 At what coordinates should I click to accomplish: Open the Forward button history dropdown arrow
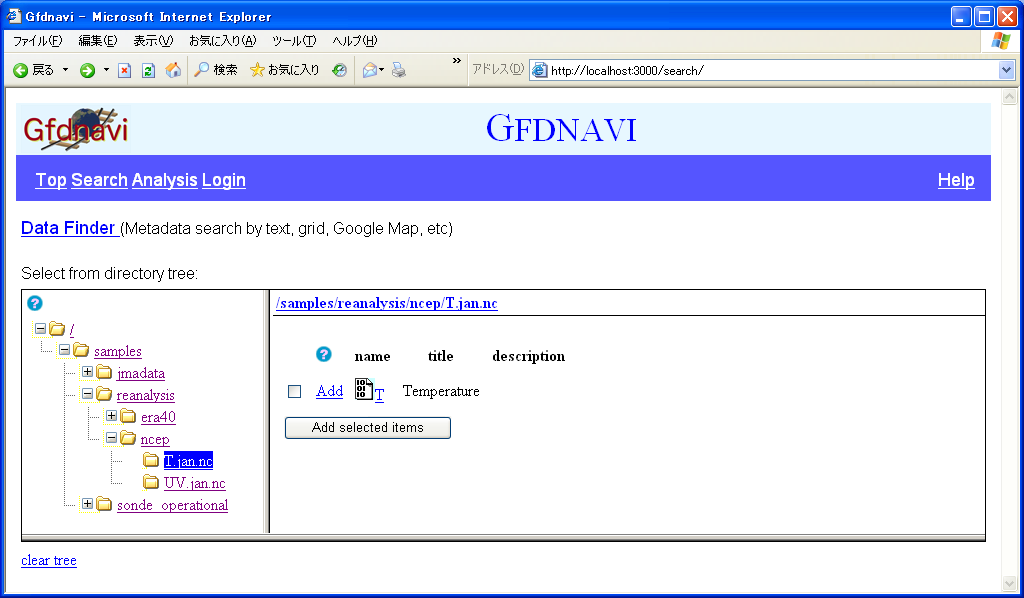[x=106, y=70]
